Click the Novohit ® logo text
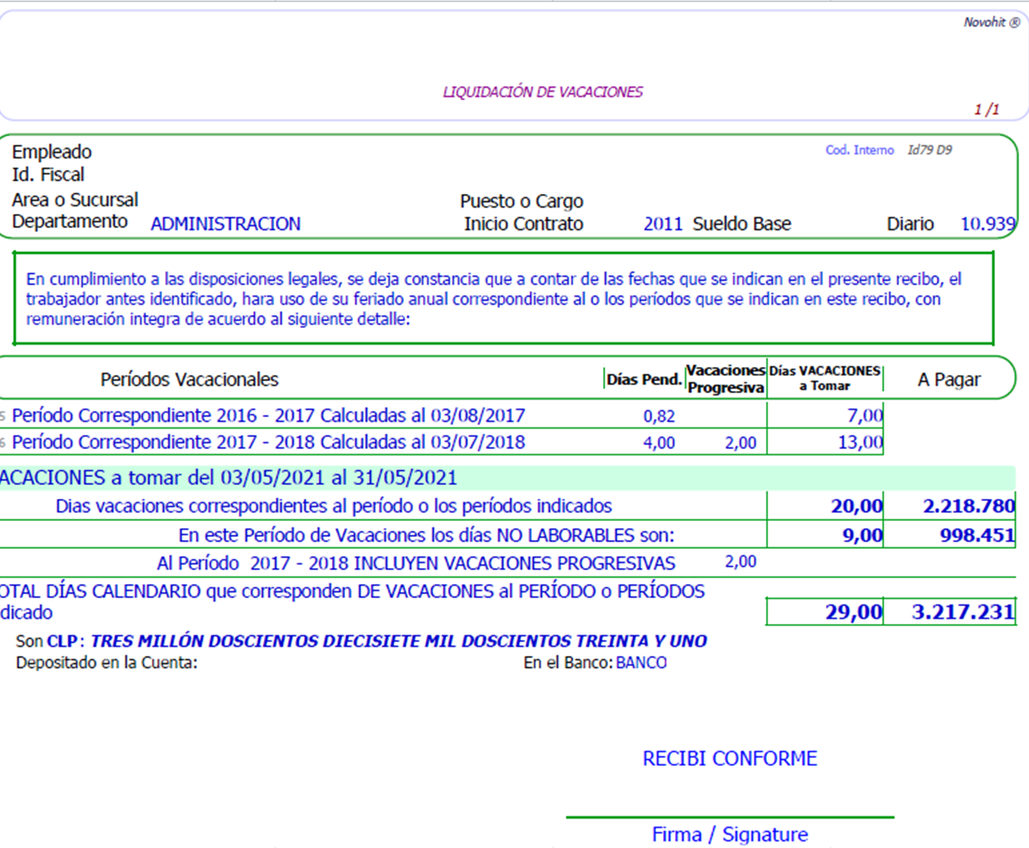 tap(992, 22)
